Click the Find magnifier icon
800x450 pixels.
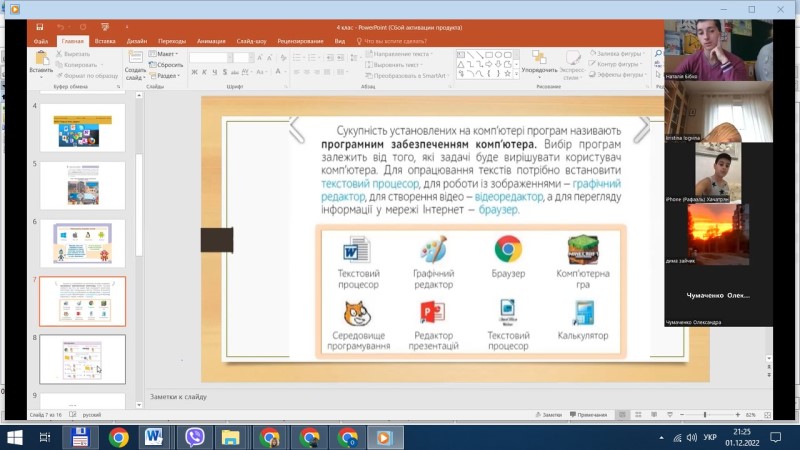(658, 54)
